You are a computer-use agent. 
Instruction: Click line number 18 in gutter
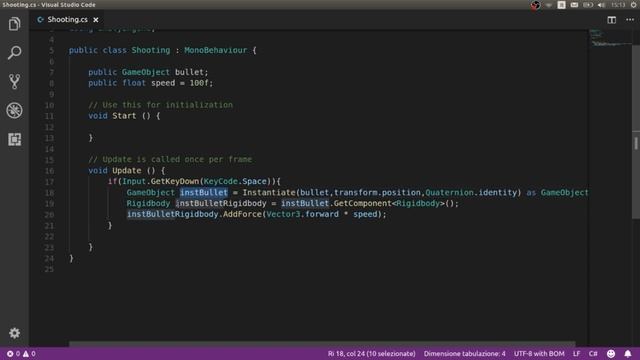(x=49, y=193)
